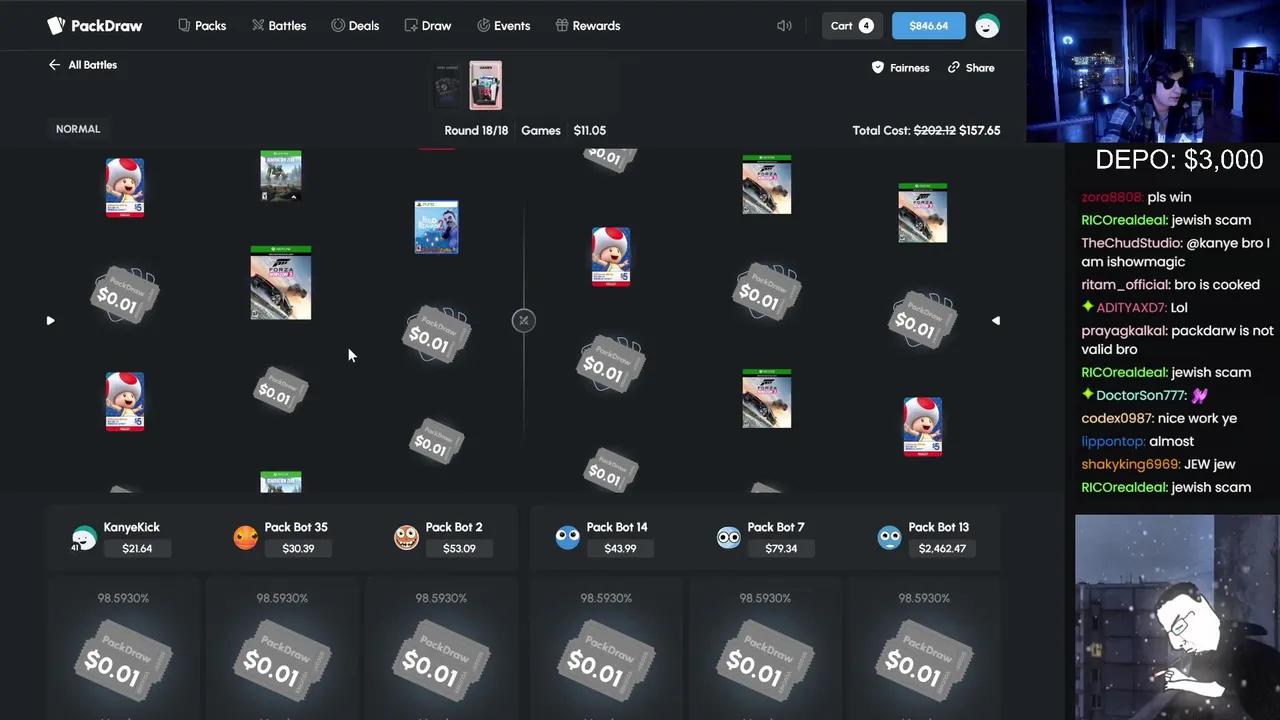Open the Cart with 4 items
This screenshot has height=720, width=1280.
[x=852, y=26]
